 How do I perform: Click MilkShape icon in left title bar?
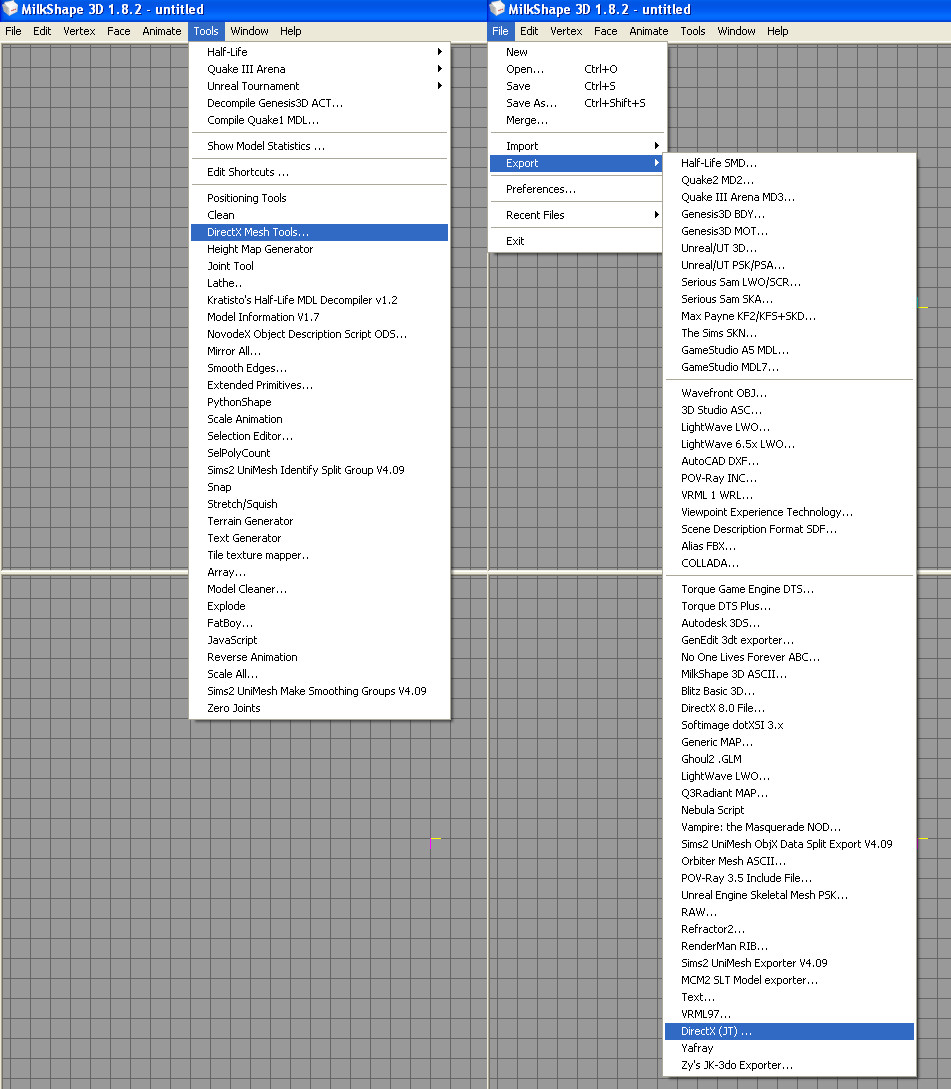tap(10, 9)
